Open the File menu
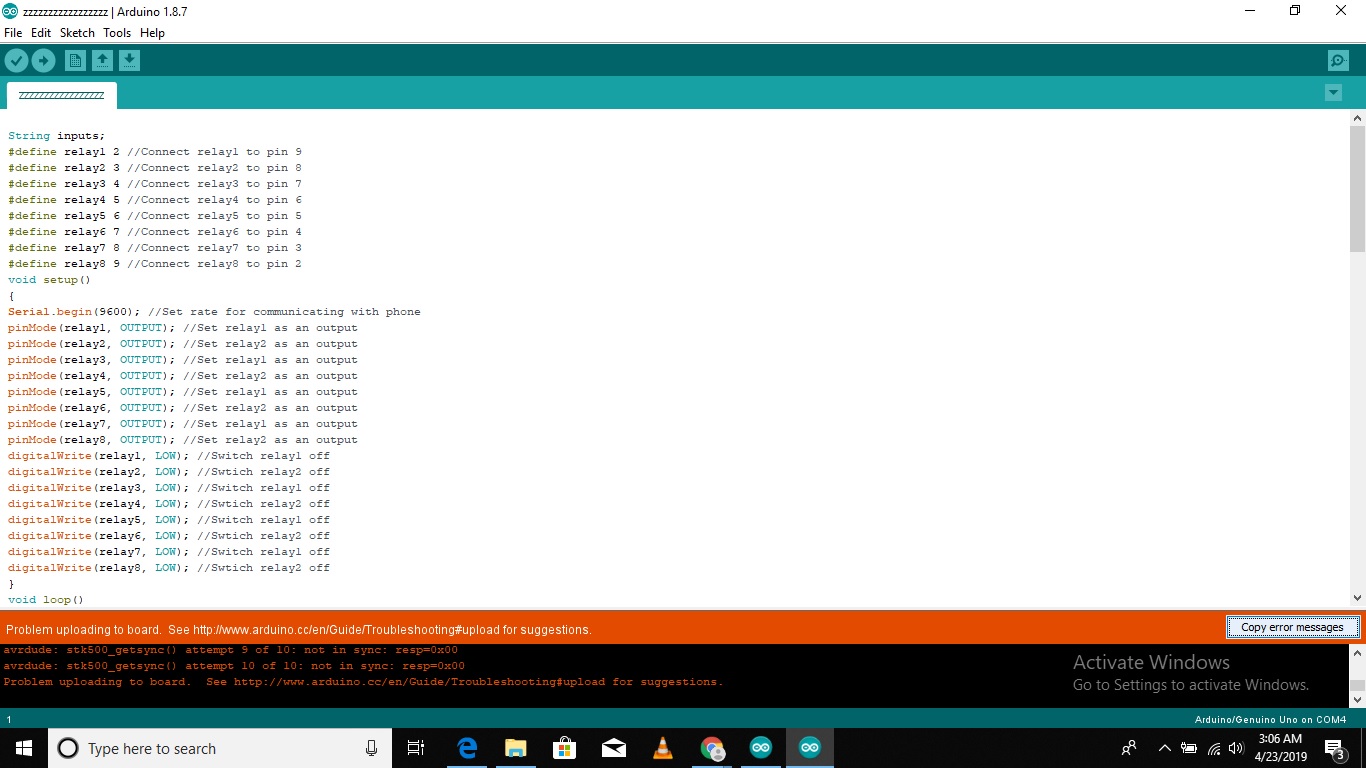This screenshot has width=1366, height=768. (13, 33)
